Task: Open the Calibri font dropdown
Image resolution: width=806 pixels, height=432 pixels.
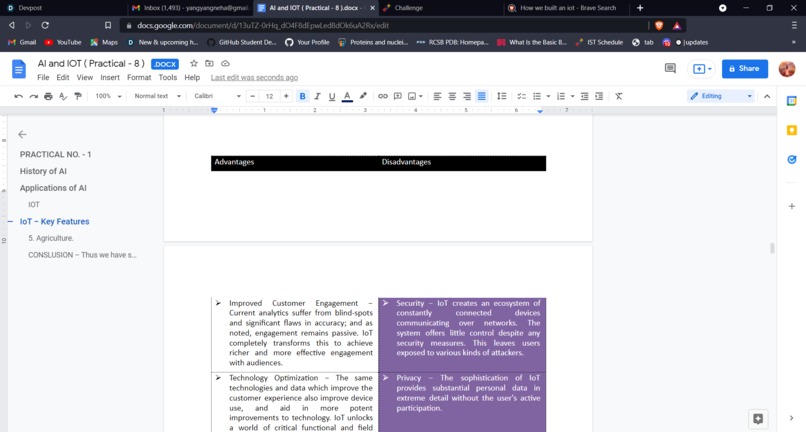Action: click(217, 96)
